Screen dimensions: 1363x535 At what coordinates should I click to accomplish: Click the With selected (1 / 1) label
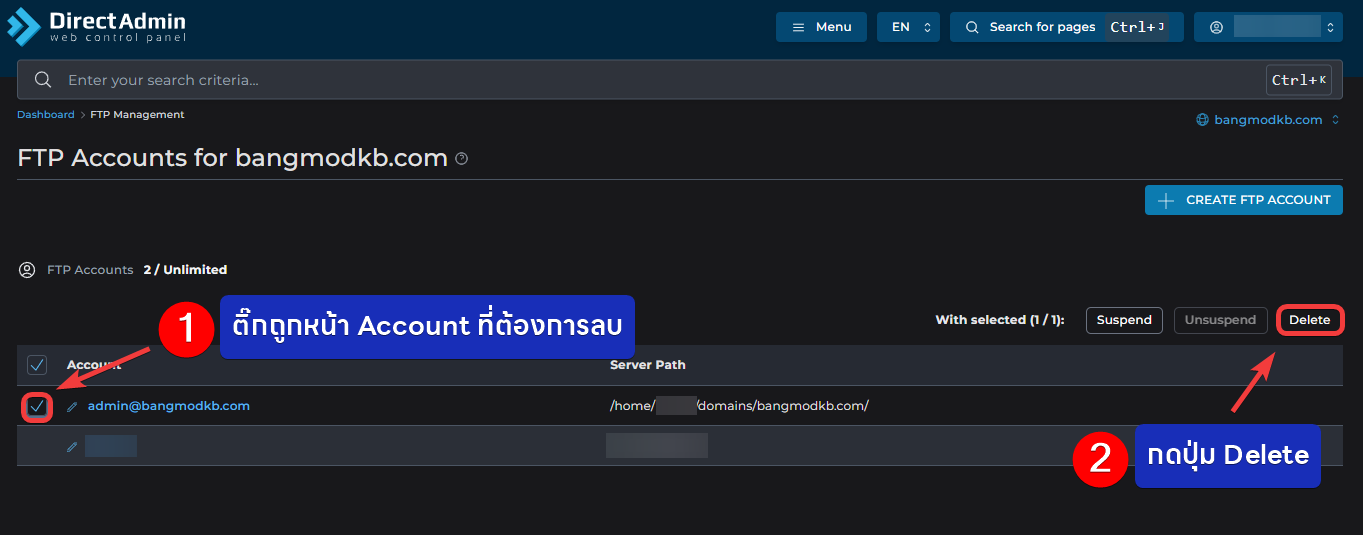coord(1000,320)
